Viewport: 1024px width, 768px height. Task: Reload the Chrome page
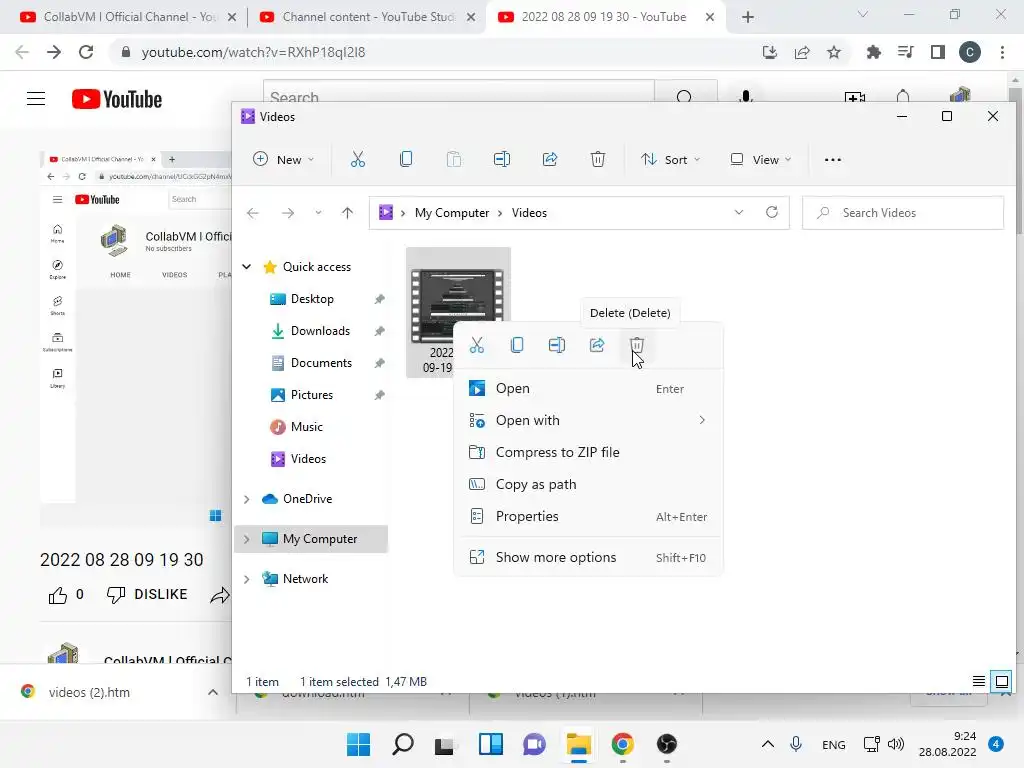pyautogui.click(x=86, y=52)
